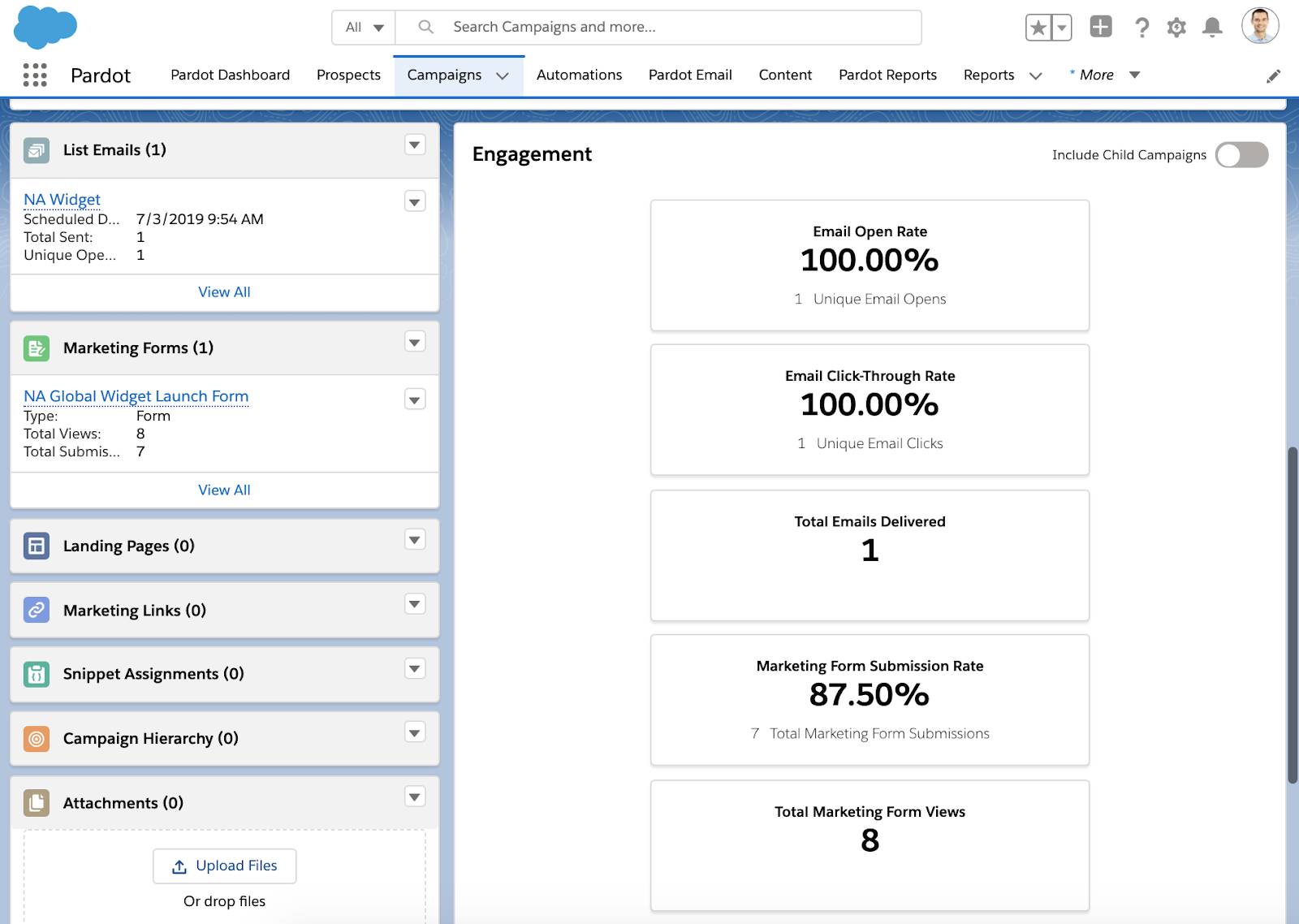The image size is (1299, 924).
Task: Open the Setup gear icon
Action: 1176,28
